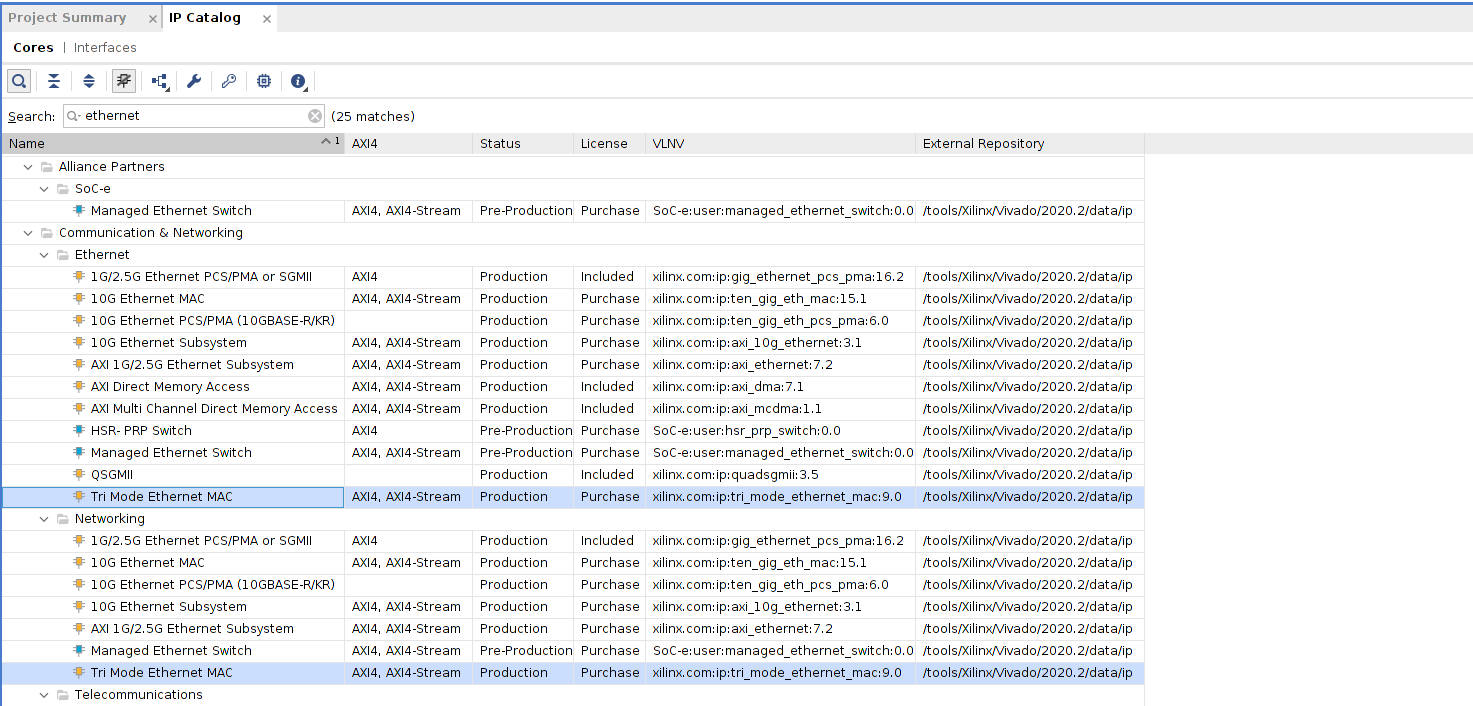Open the hierarchy grouping options icon

(x=160, y=81)
